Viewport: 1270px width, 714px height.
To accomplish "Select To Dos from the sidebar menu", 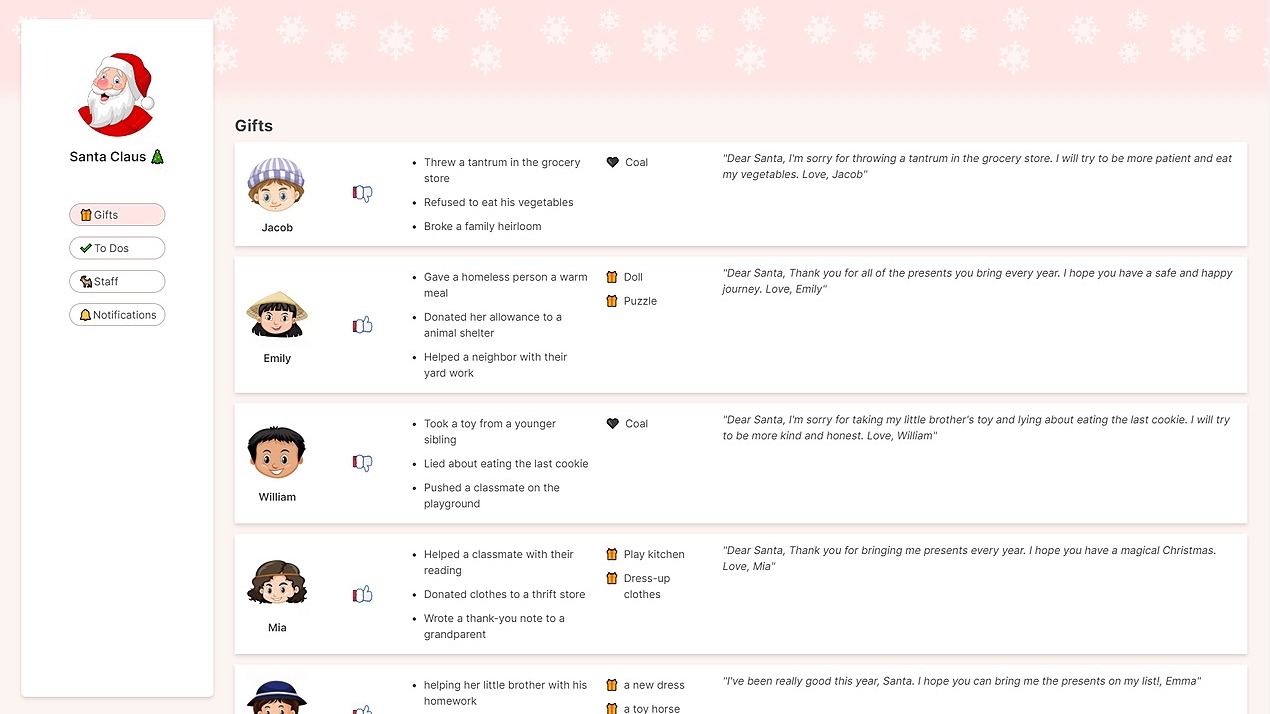I will 117,248.
